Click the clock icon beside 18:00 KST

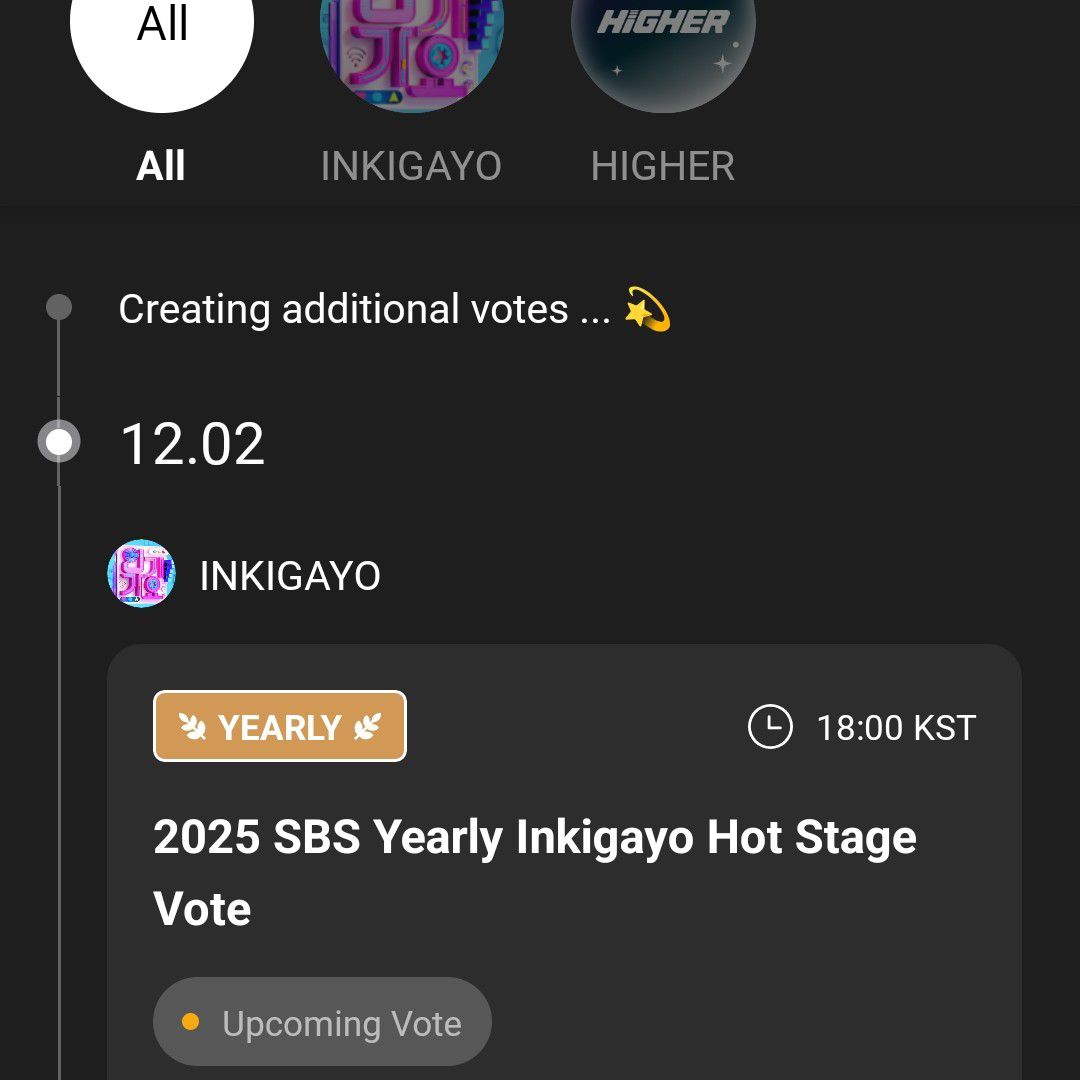coord(770,727)
